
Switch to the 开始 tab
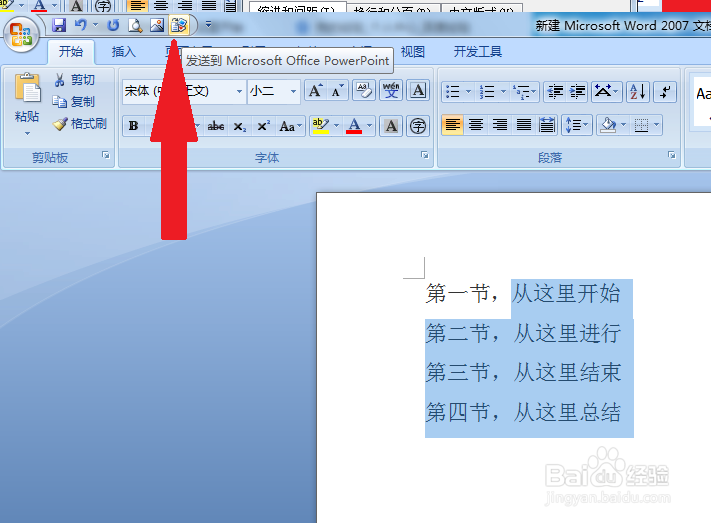pyautogui.click(x=71, y=52)
